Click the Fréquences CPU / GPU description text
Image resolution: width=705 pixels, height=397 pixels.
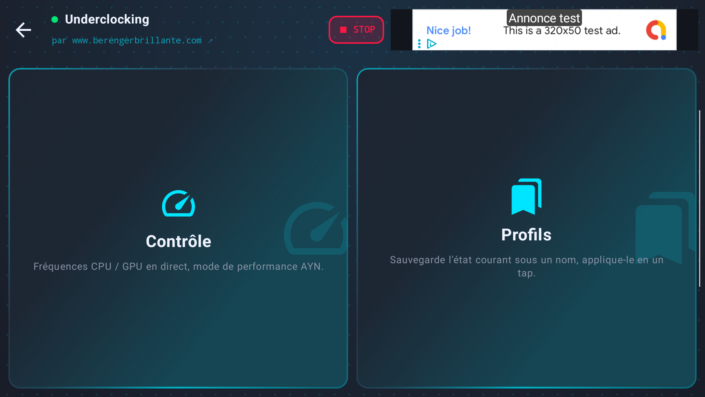[178, 267]
